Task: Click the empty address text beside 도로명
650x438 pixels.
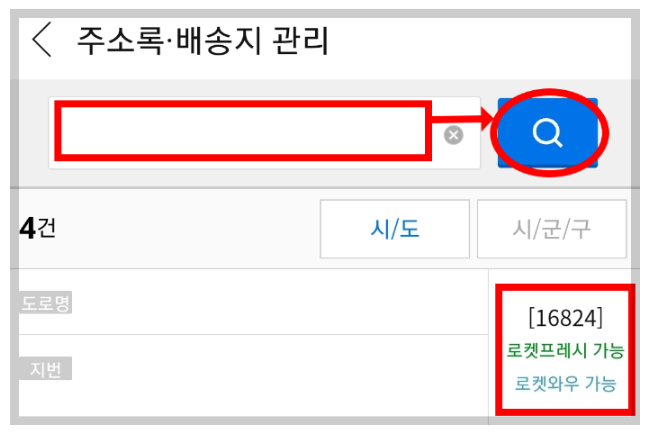Action: tap(280, 302)
